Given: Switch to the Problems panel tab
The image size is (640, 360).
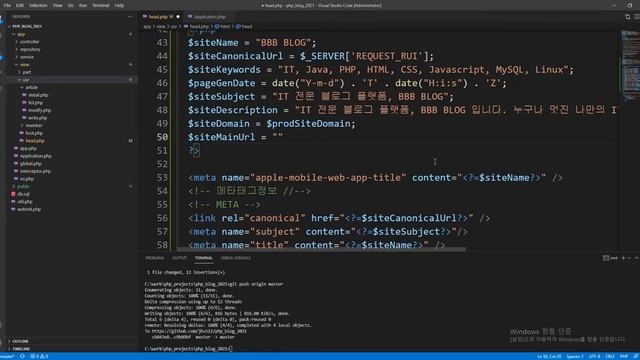Looking at the screenshot, I should (155, 258).
